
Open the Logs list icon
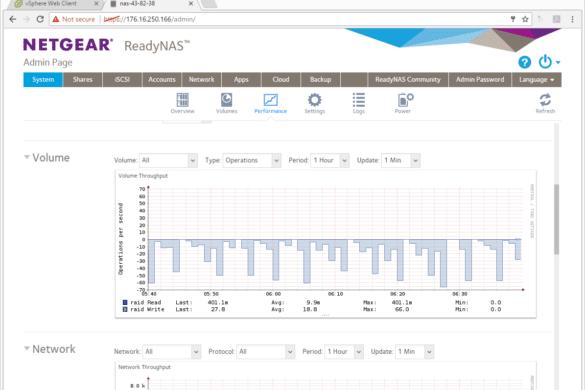click(359, 100)
